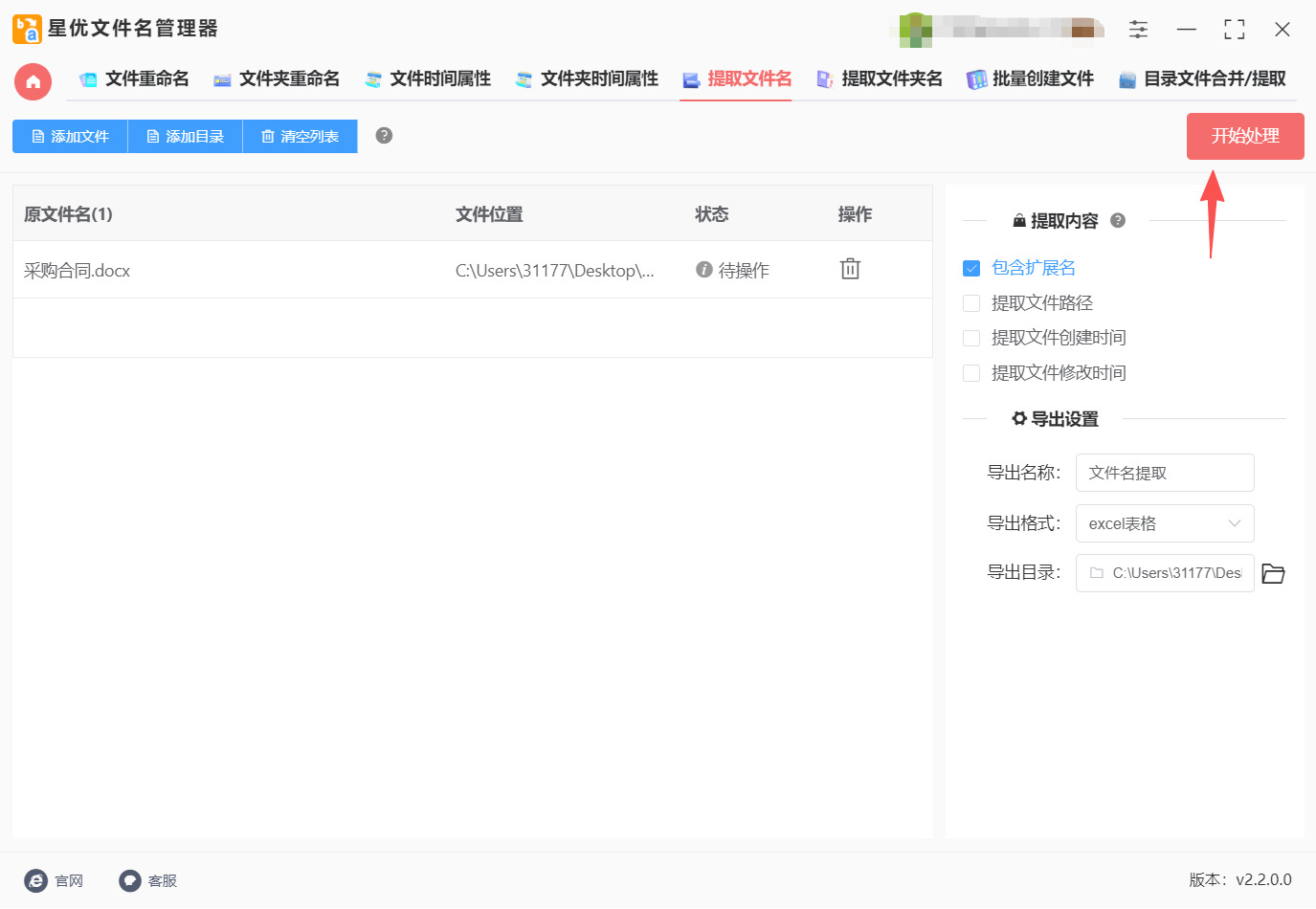Click the 导出名称 text field
This screenshot has width=1316, height=909.
[x=1165, y=473]
